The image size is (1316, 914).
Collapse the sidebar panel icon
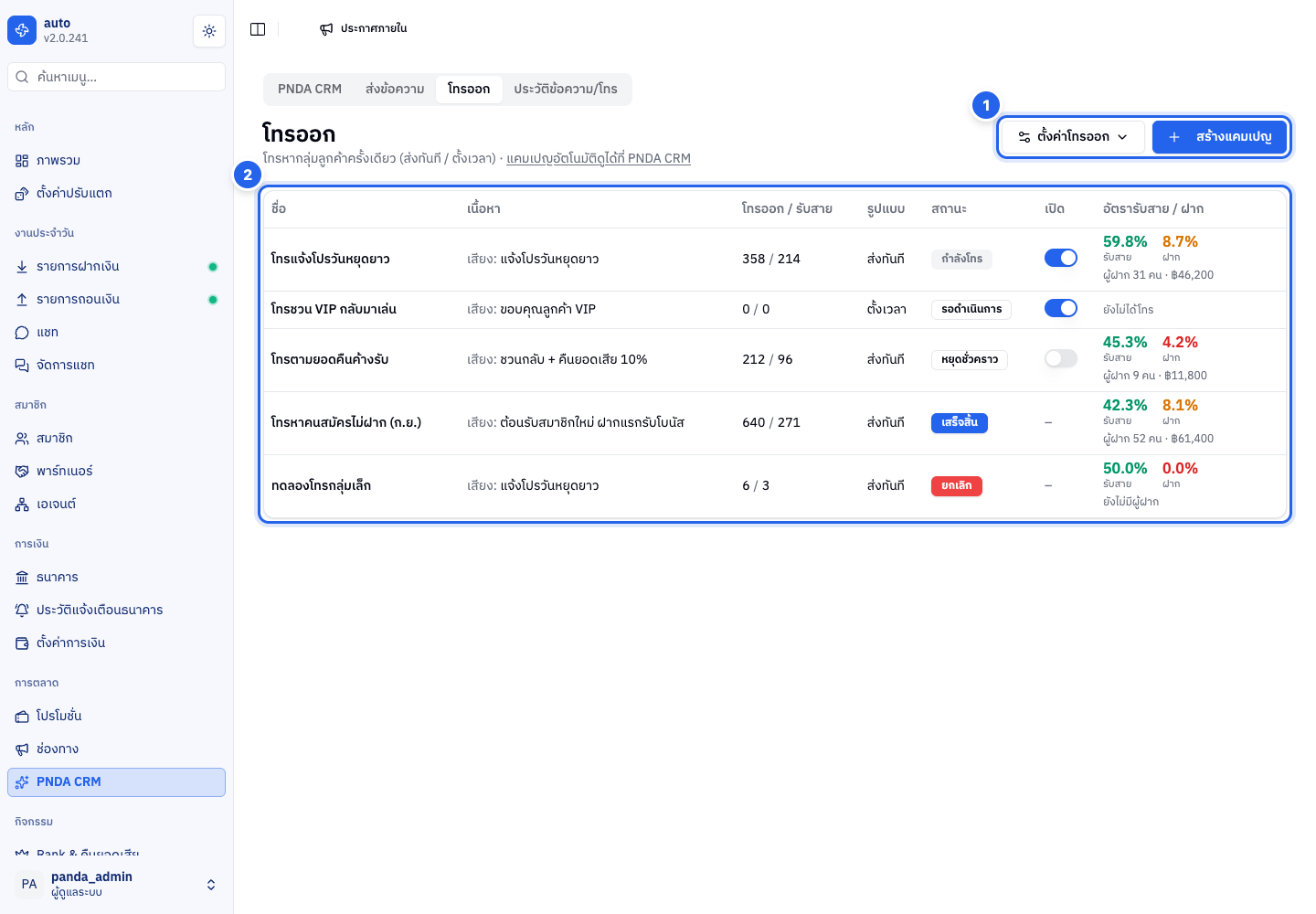tap(258, 29)
